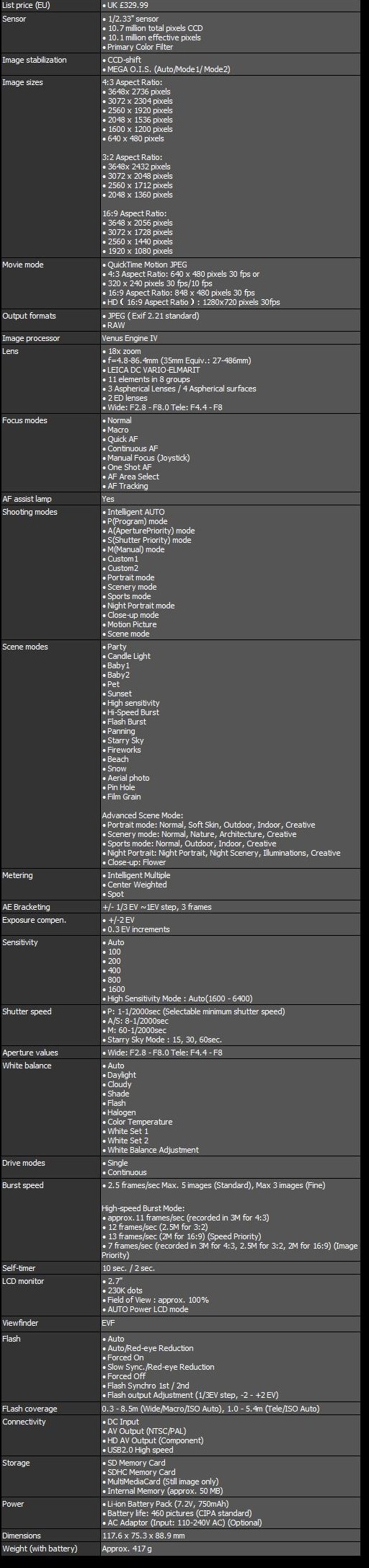Select Color Temperature white balance entry

pos(140,1122)
